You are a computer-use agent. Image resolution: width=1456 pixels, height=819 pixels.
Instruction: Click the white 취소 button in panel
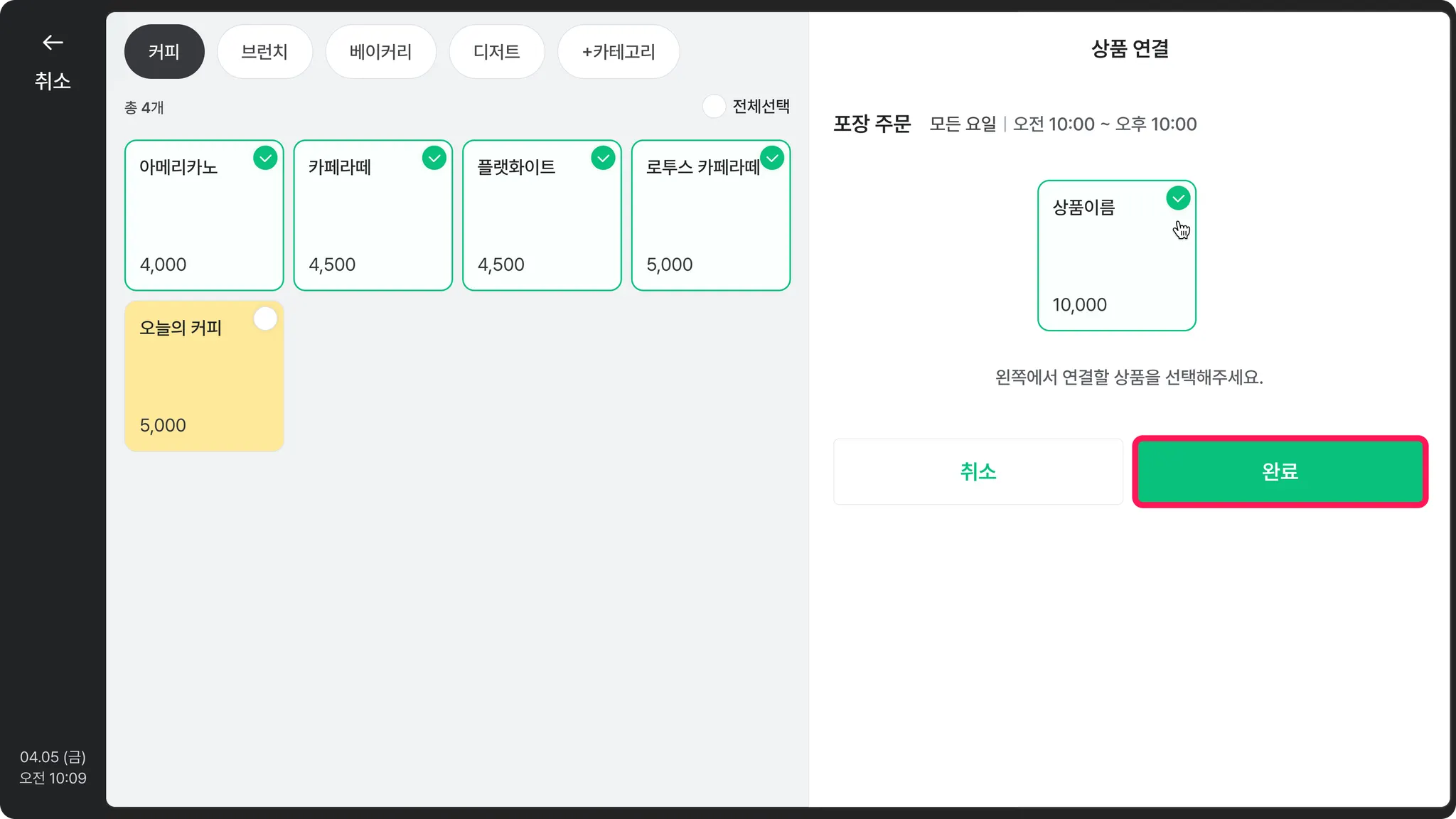978,471
